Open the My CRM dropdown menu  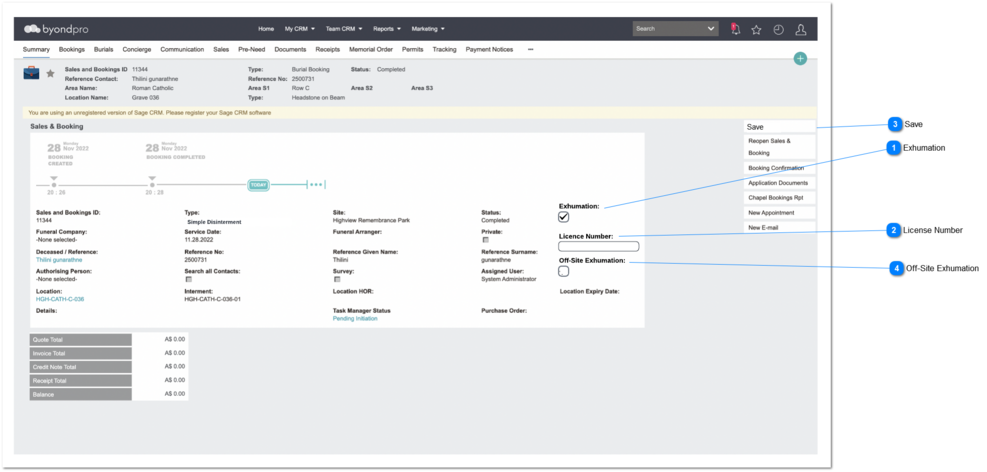[300, 29]
